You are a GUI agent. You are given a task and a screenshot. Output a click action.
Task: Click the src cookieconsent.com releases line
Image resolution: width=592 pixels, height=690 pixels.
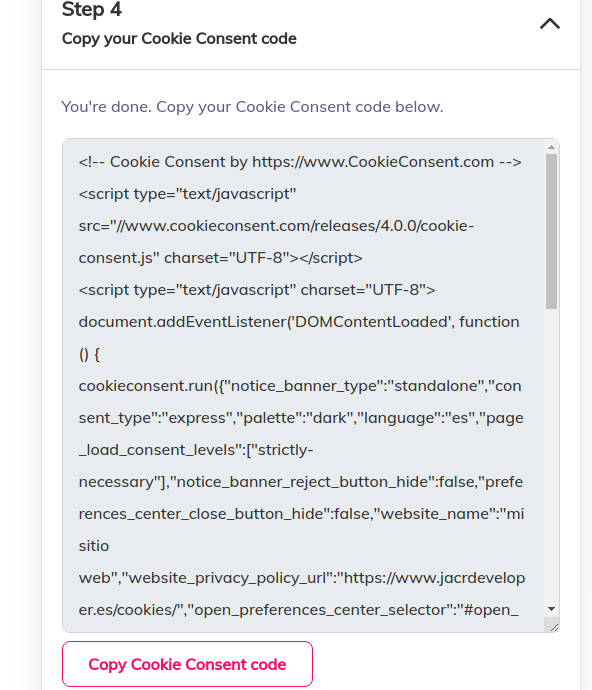pos(276,226)
